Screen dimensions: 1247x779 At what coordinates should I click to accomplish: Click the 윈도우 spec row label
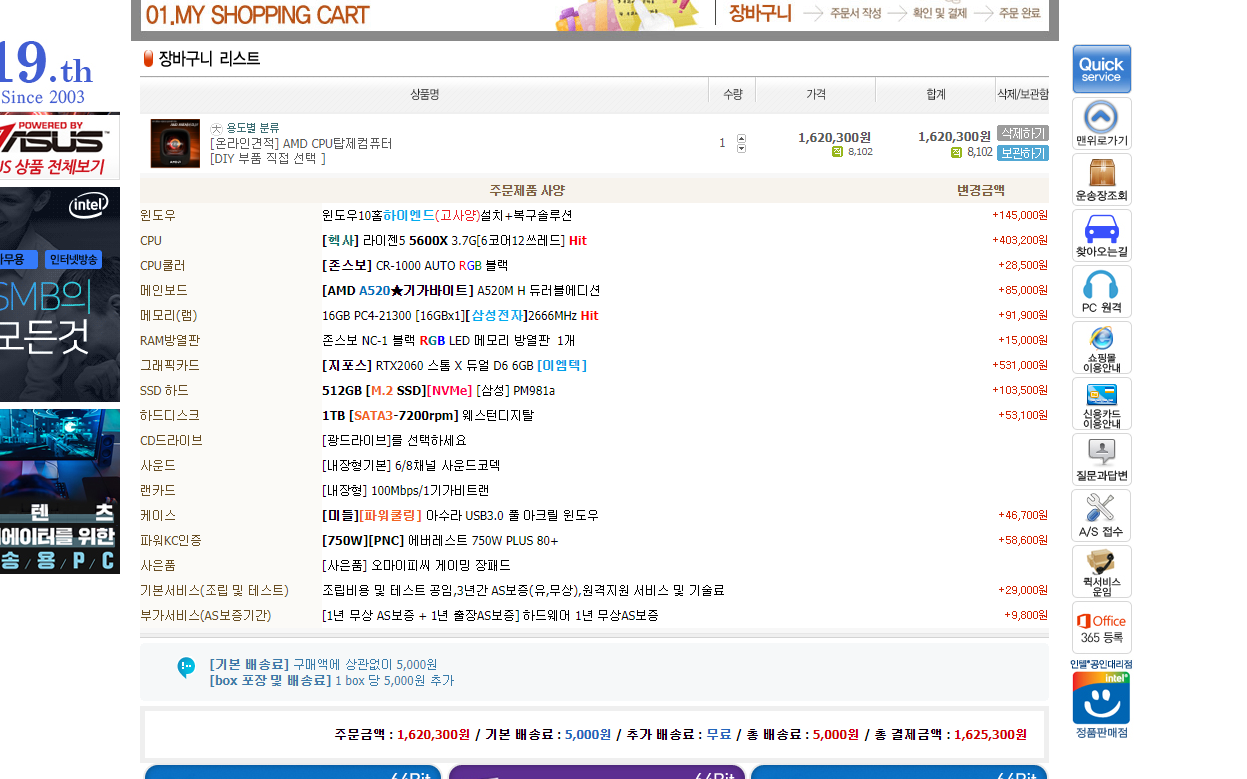pos(158,215)
